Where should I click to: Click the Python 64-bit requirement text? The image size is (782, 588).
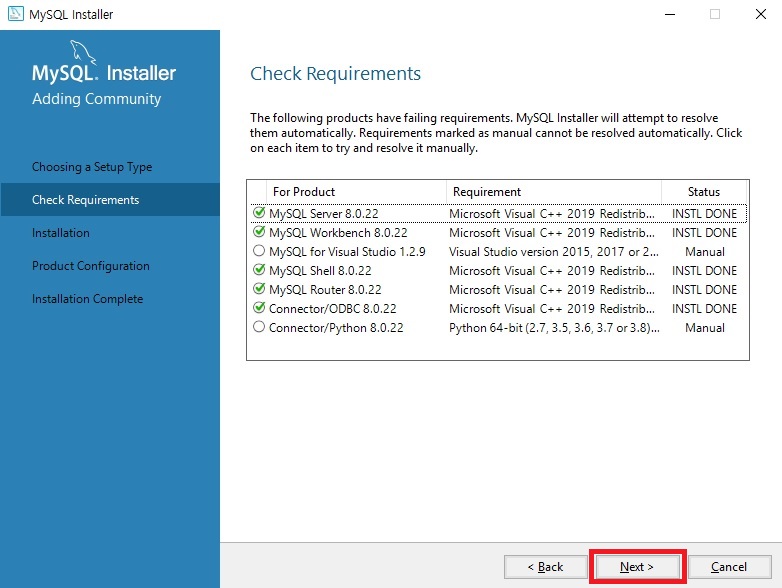tap(554, 328)
